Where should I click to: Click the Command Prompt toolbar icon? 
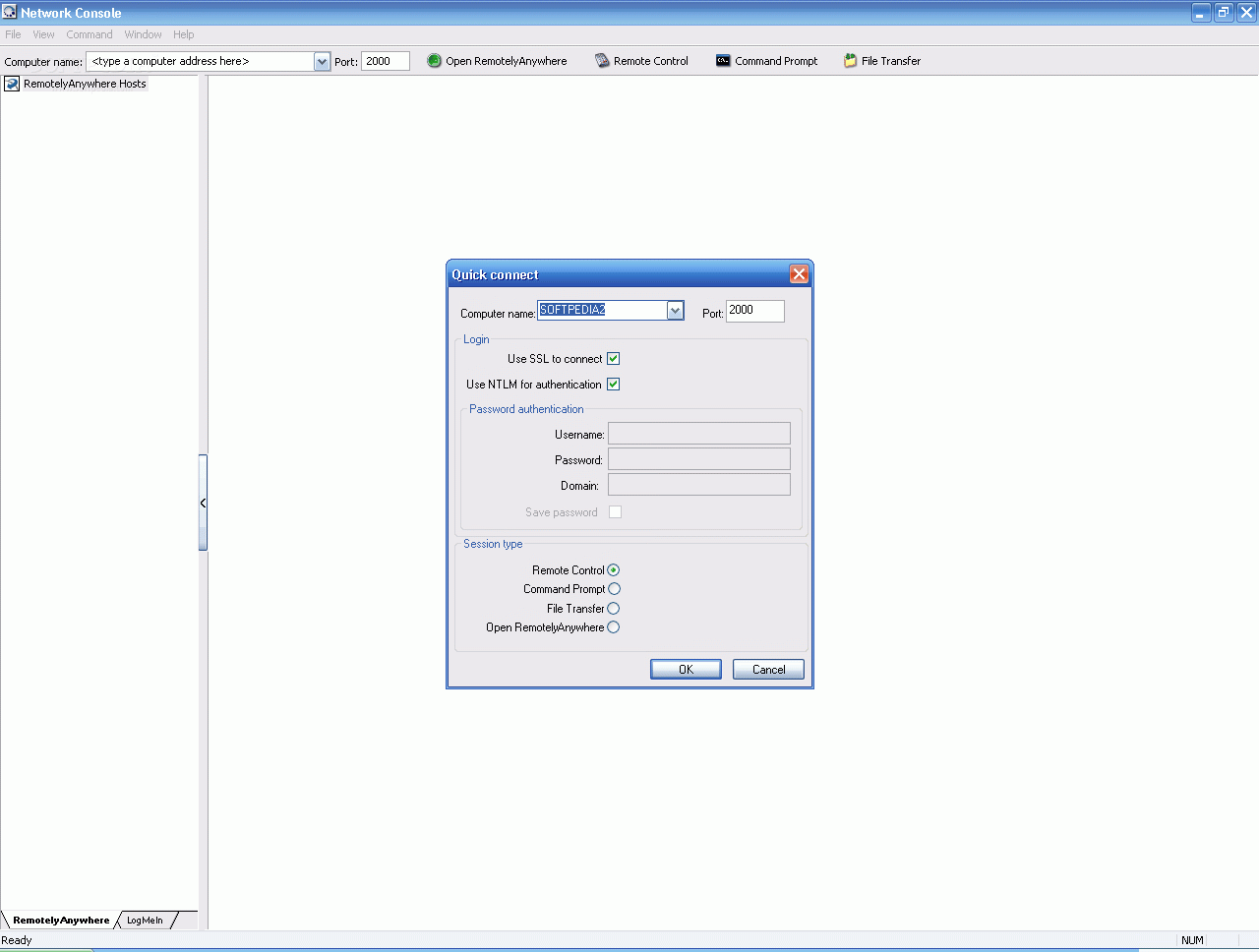(x=723, y=61)
